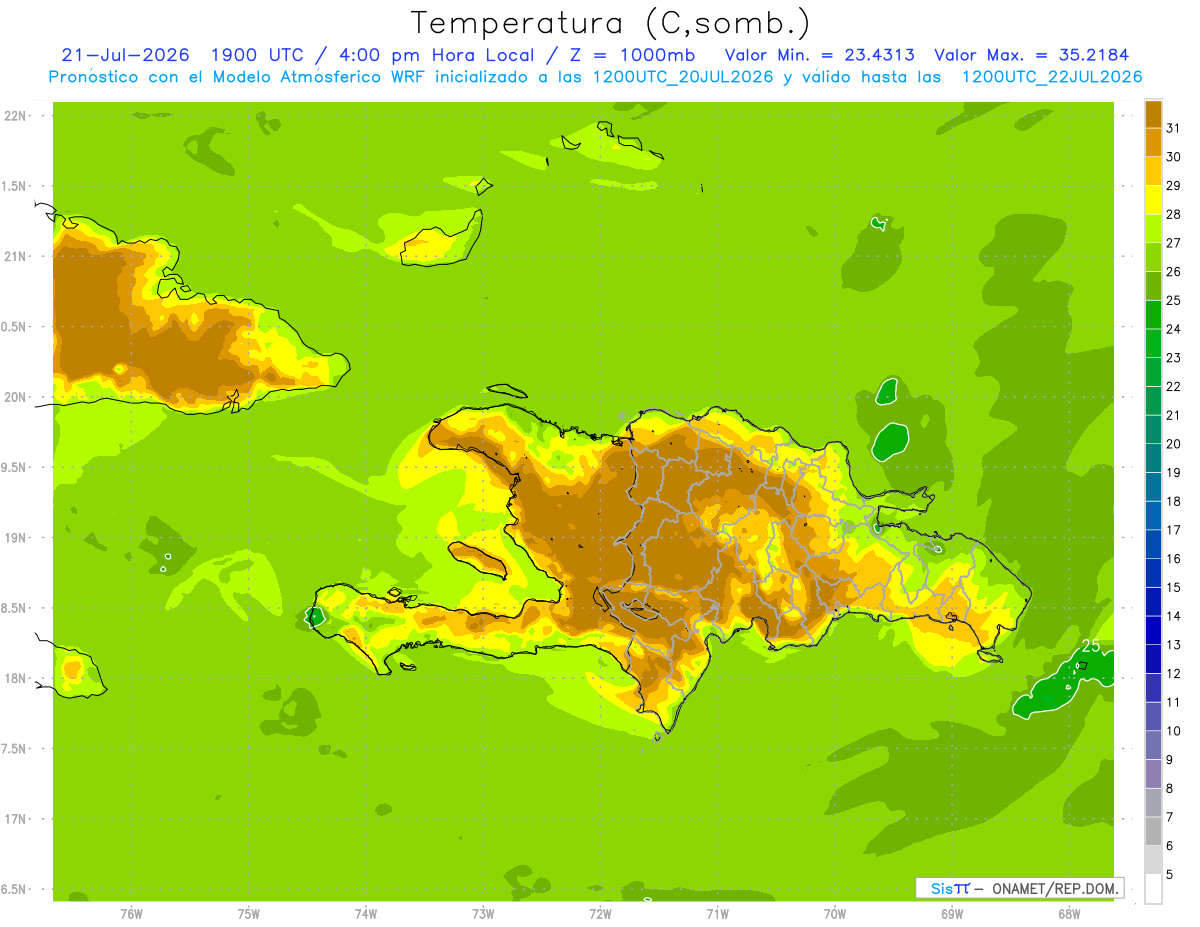Image resolution: width=1200 pixels, height=927 pixels.
Task: Click the legend value "5"
Action: coord(1170,874)
